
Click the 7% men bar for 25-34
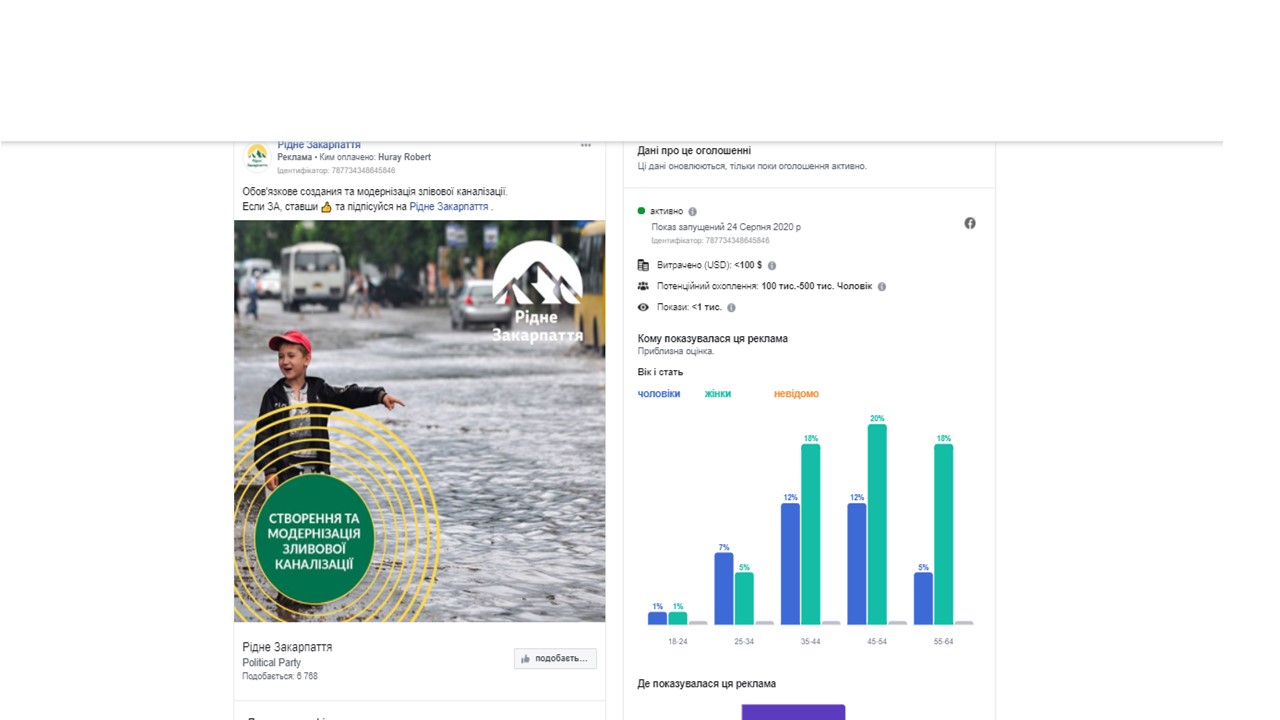click(724, 588)
